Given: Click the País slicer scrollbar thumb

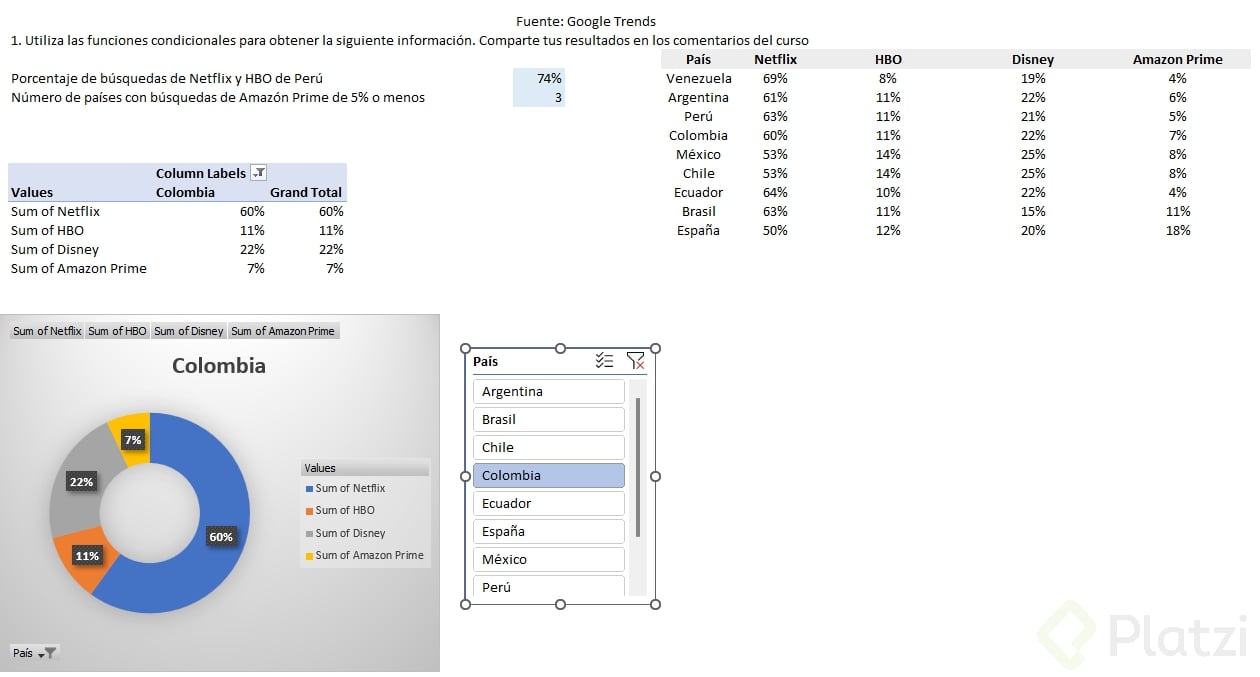Looking at the screenshot, I should pyautogui.click(x=637, y=465).
